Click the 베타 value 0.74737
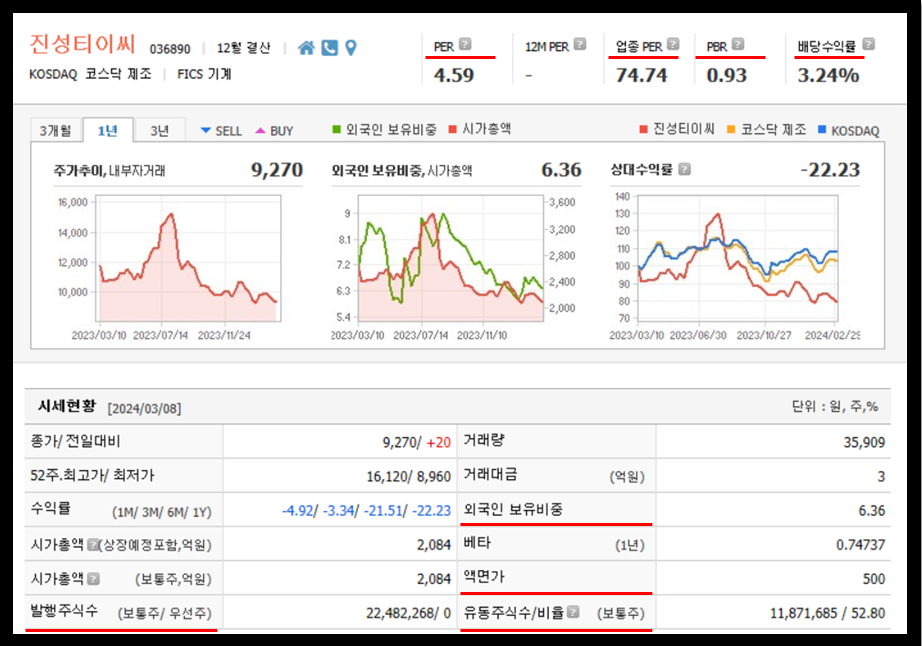 (860, 545)
